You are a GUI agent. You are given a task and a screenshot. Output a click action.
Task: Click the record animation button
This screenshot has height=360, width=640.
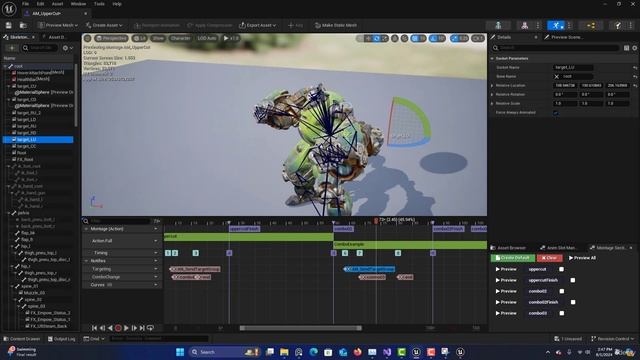(118, 328)
